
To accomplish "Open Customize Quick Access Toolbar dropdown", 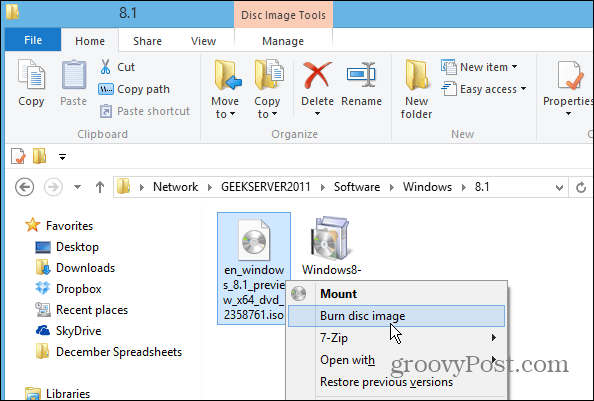I will click(62, 156).
